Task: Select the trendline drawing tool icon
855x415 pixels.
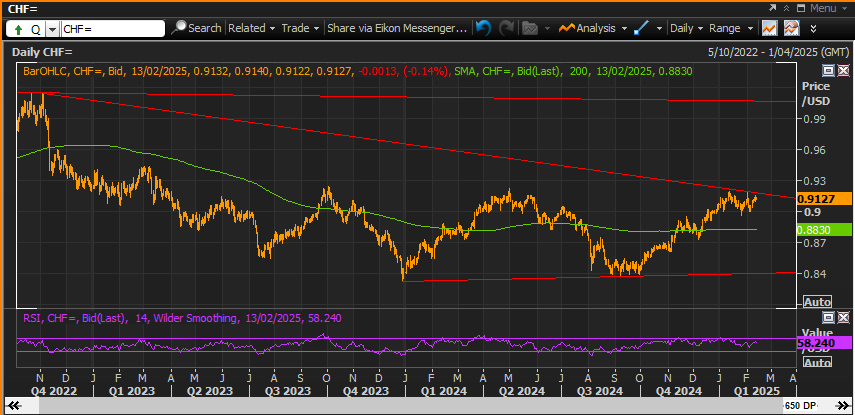Action: (641, 28)
